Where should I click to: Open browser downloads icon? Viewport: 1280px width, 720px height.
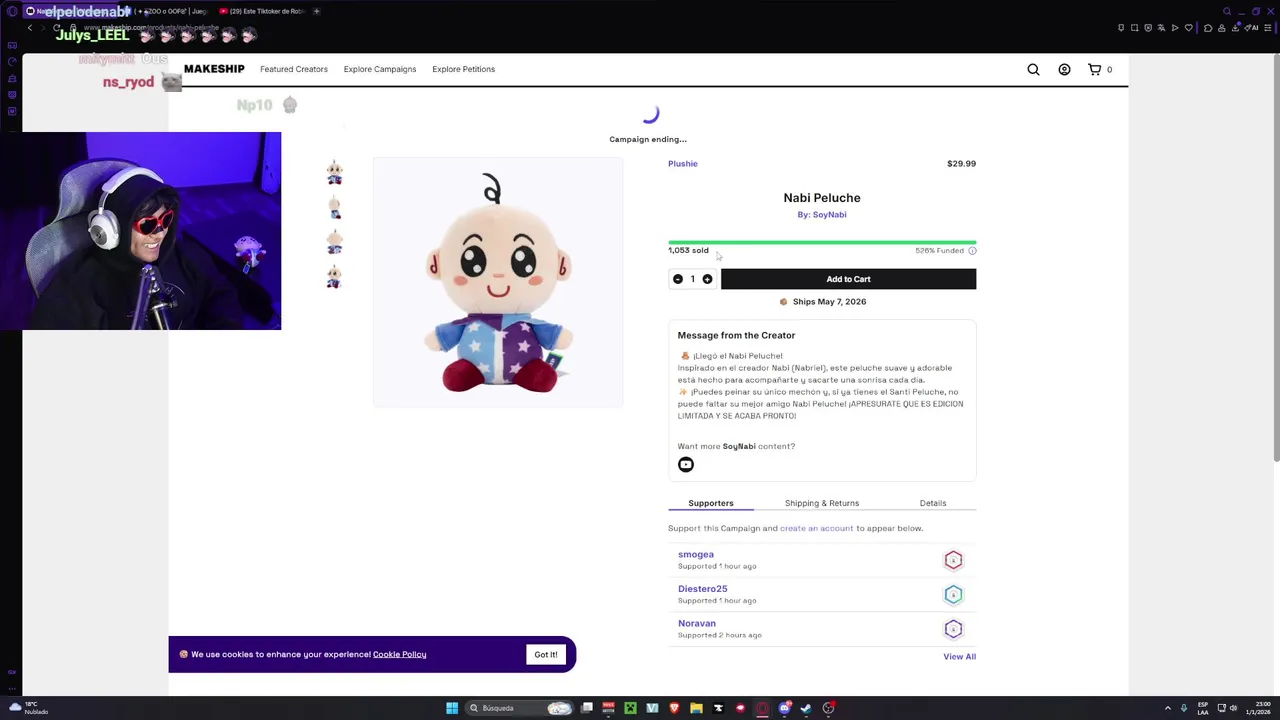1236,27
